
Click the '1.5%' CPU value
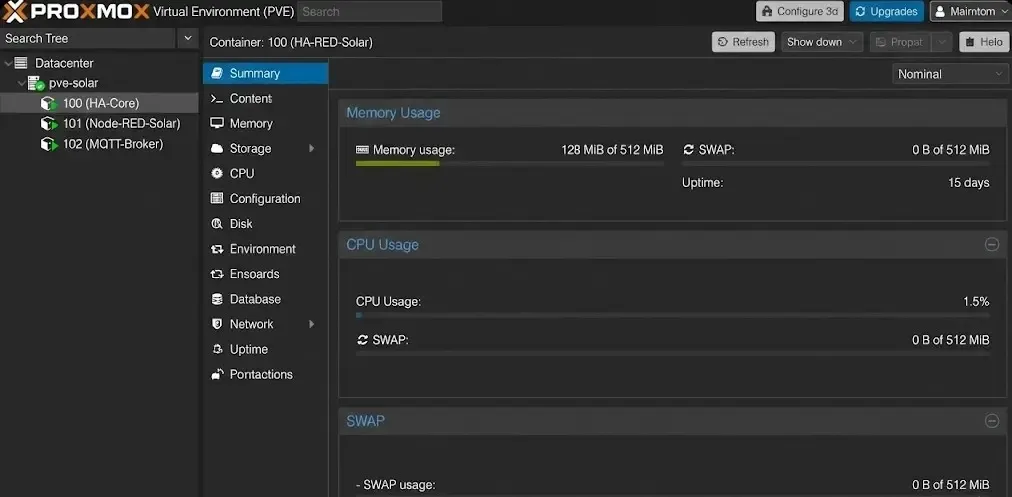click(x=976, y=301)
